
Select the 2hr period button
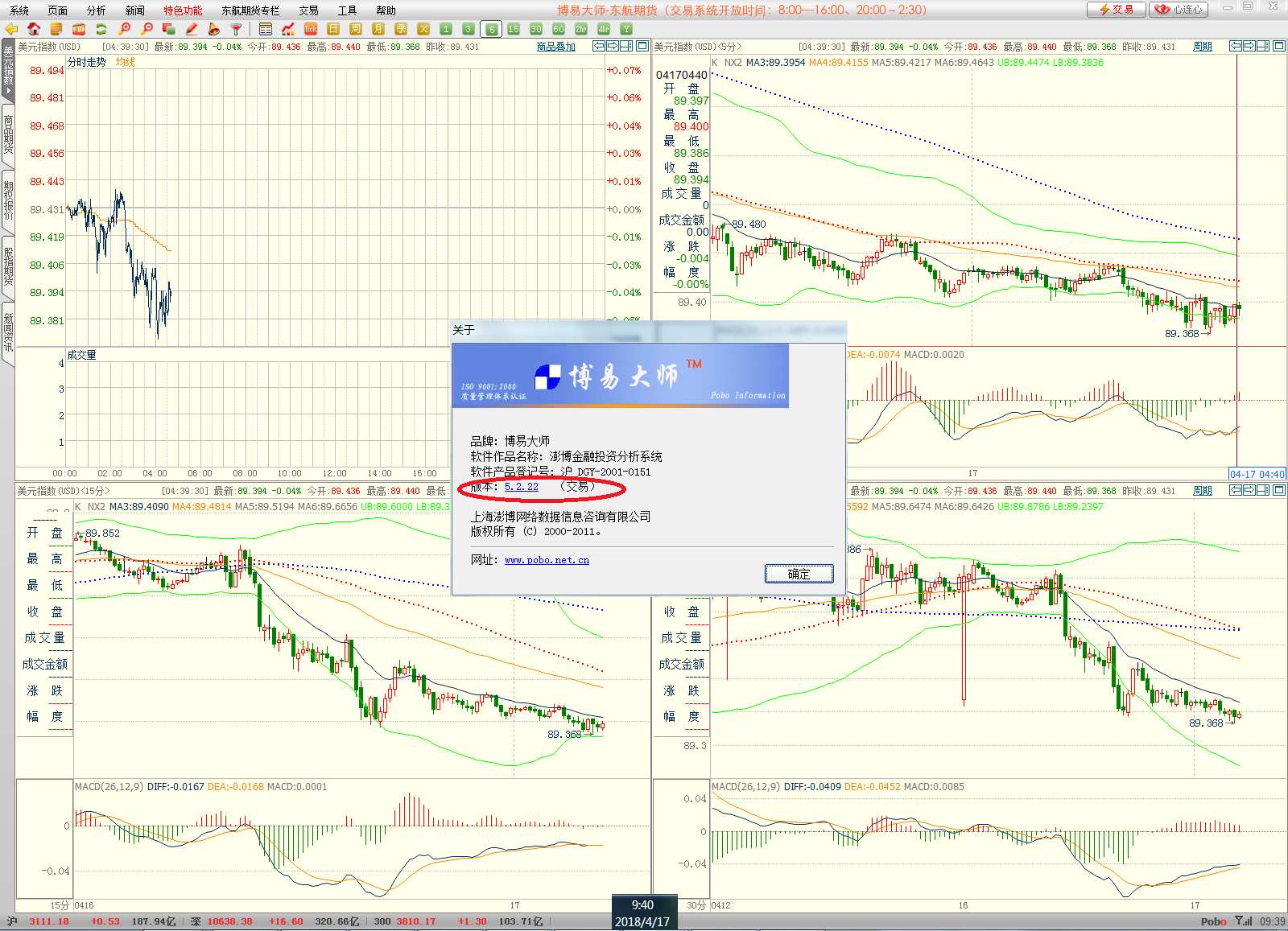pos(581,29)
